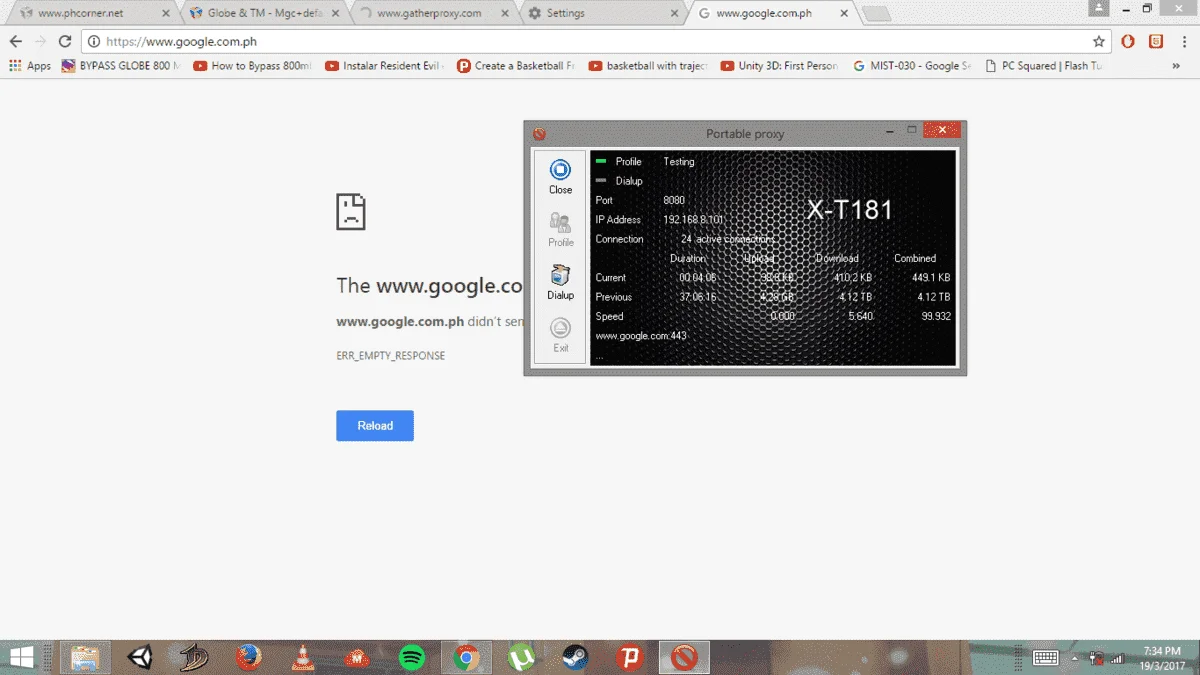Click the '24 active connections' text
The image size is (1200, 675).
pos(728,239)
